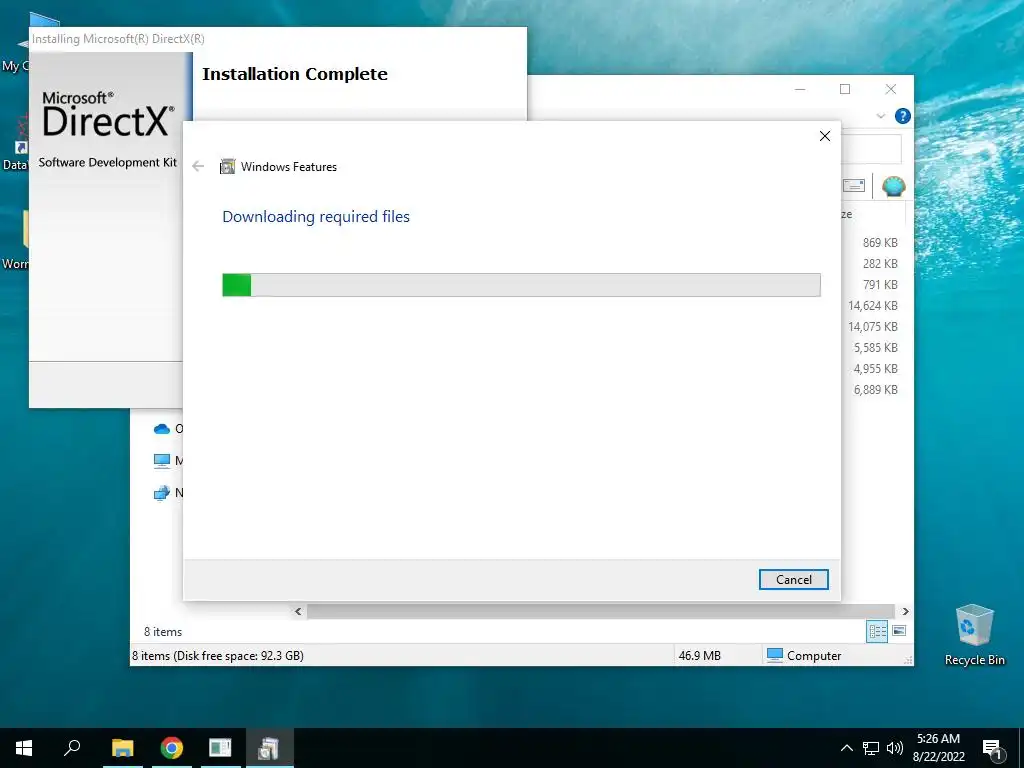Select the 5,585 KB file size cell
Image resolution: width=1024 pixels, height=768 pixels.
[x=875, y=348]
